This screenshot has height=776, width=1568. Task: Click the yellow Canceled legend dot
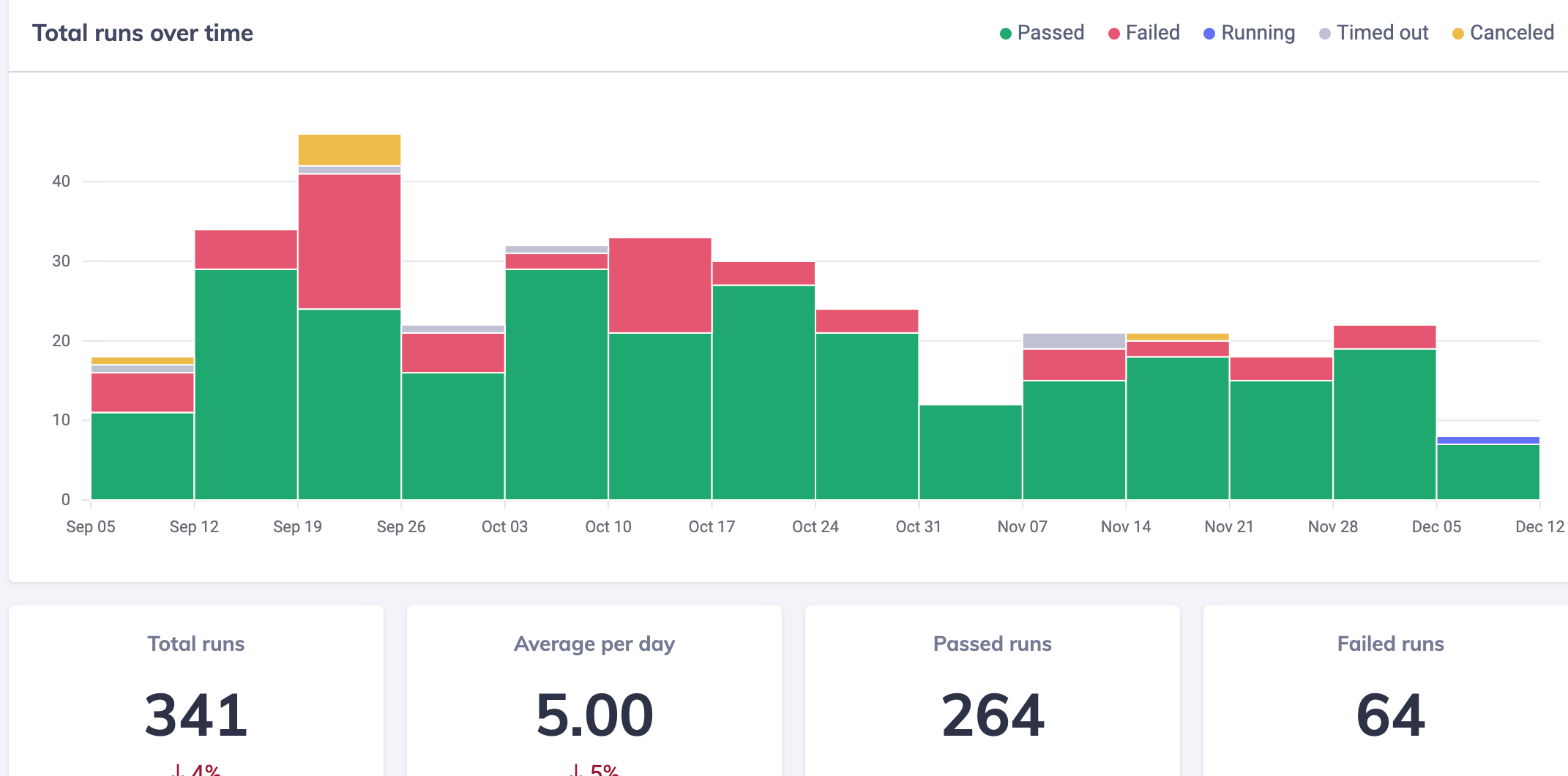(1458, 34)
